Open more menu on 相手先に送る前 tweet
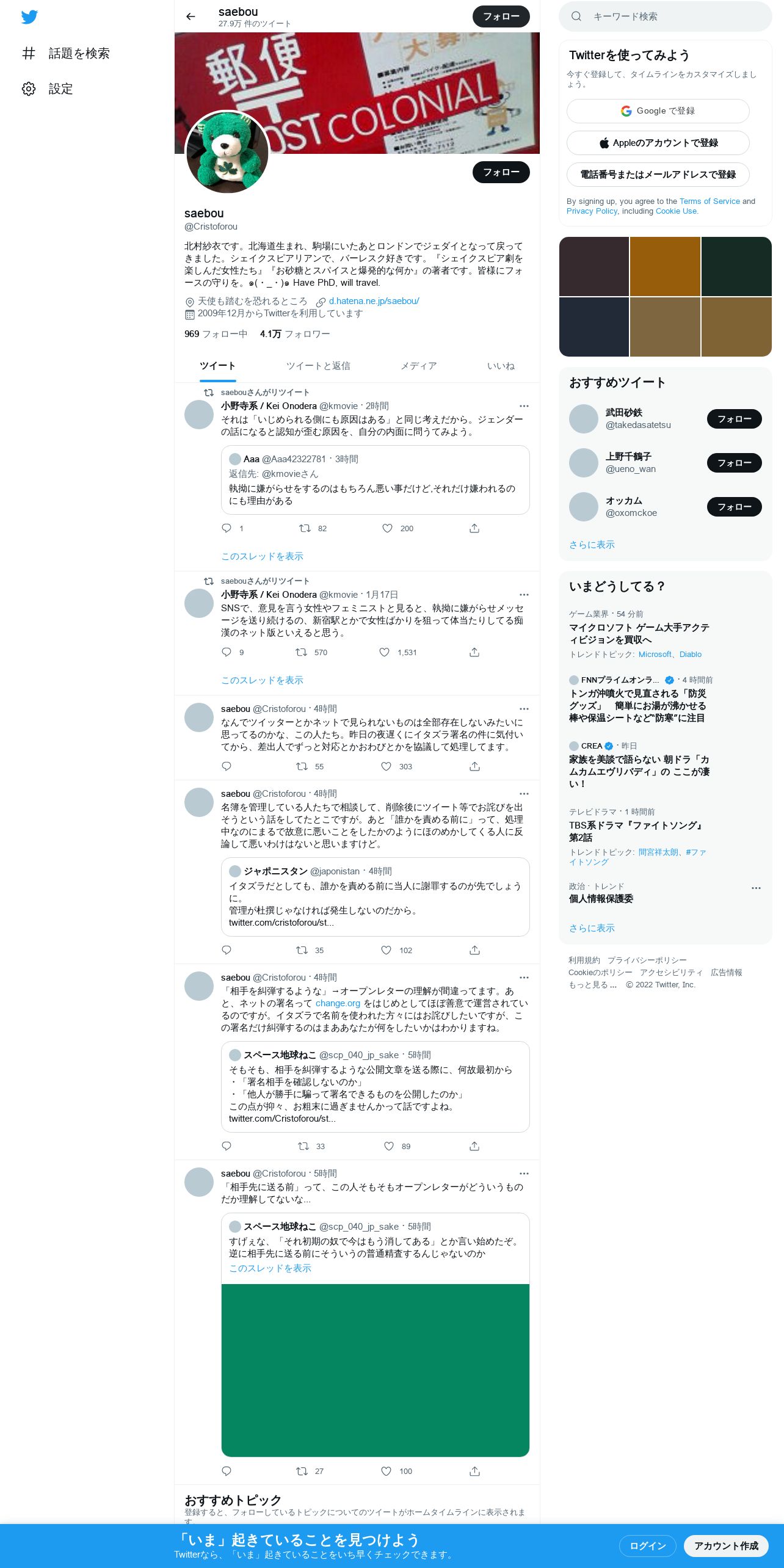 (x=524, y=1174)
